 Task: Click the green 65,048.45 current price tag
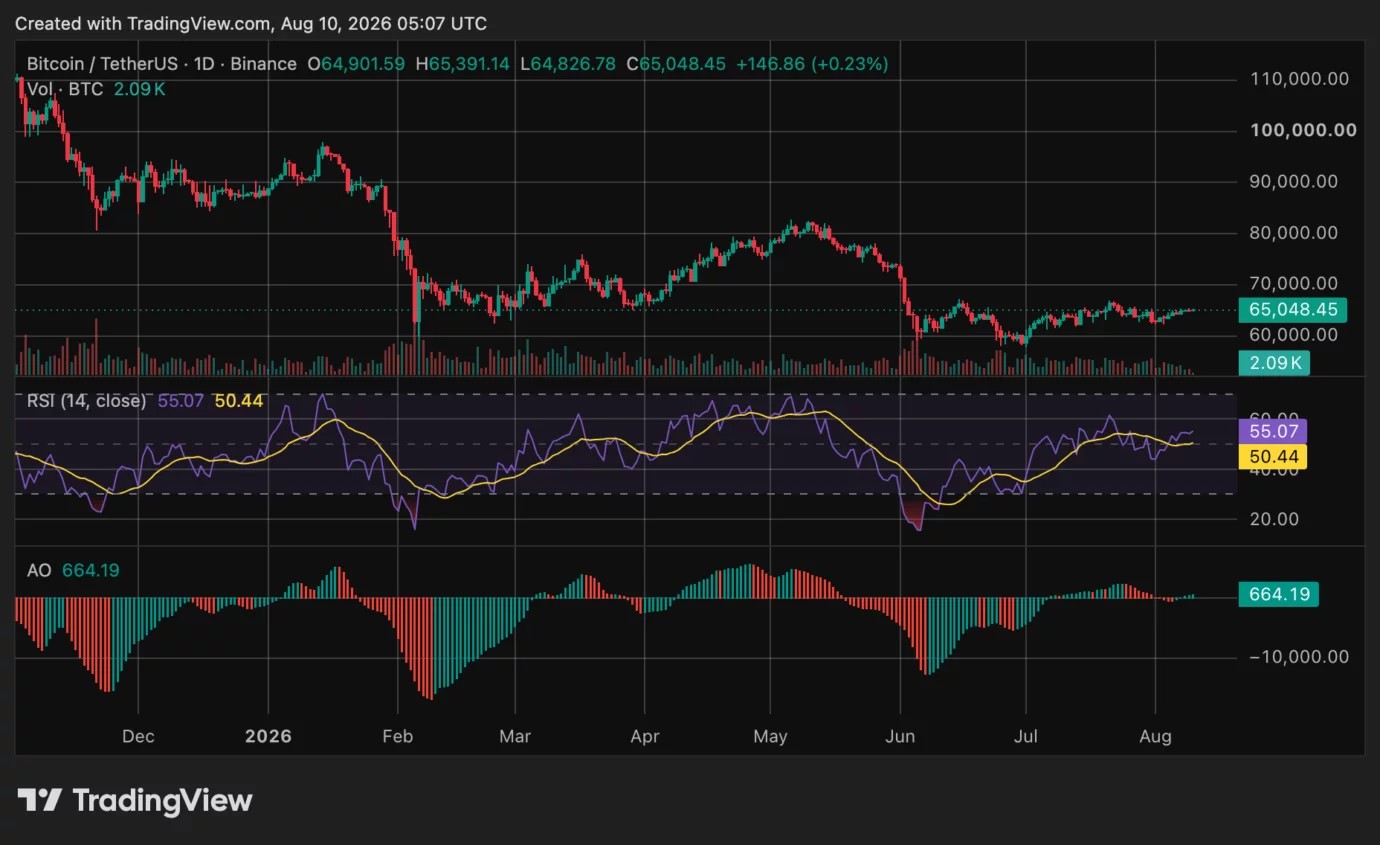pyautogui.click(x=1292, y=310)
